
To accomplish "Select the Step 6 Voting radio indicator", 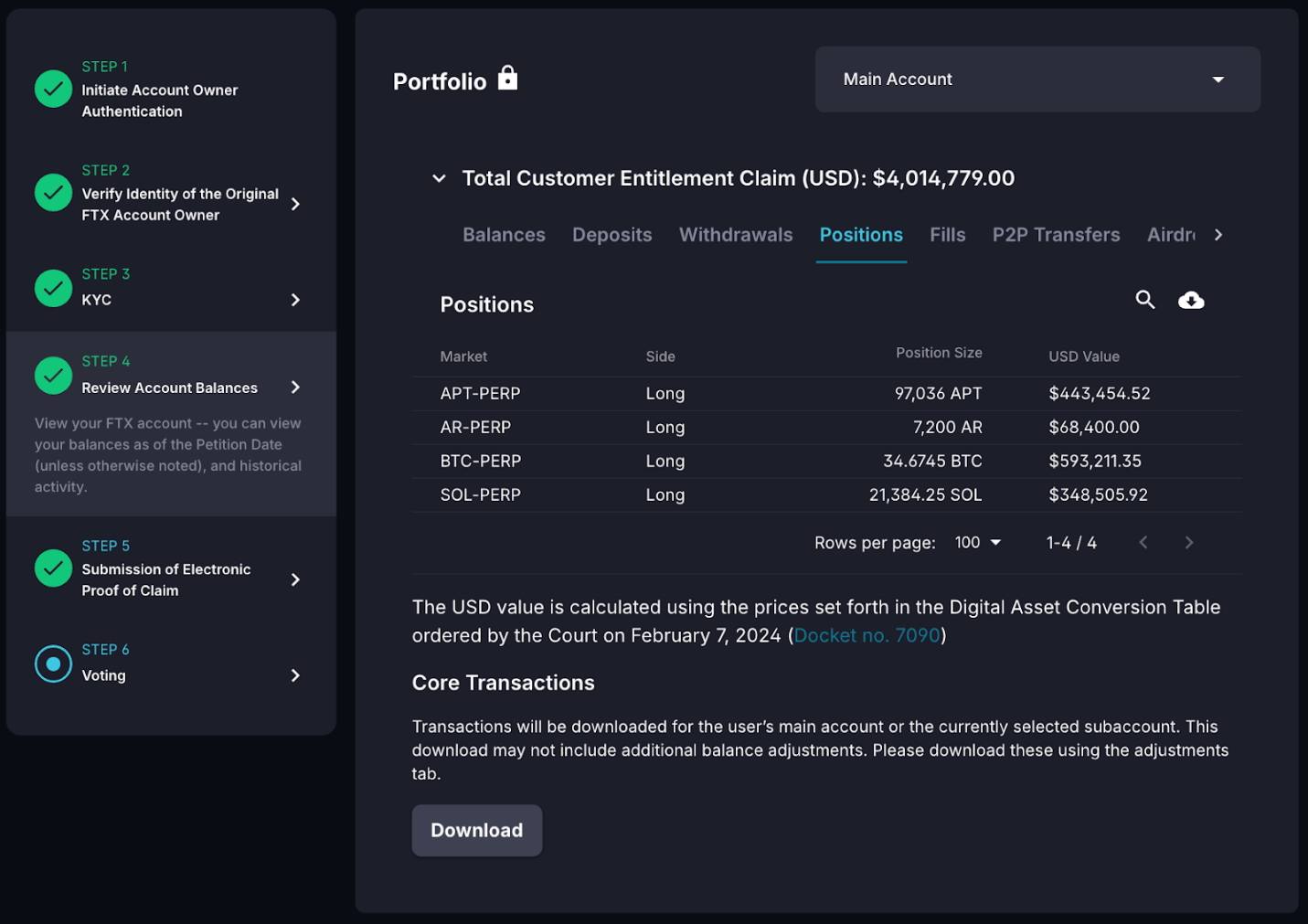I will [x=53, y=664].
